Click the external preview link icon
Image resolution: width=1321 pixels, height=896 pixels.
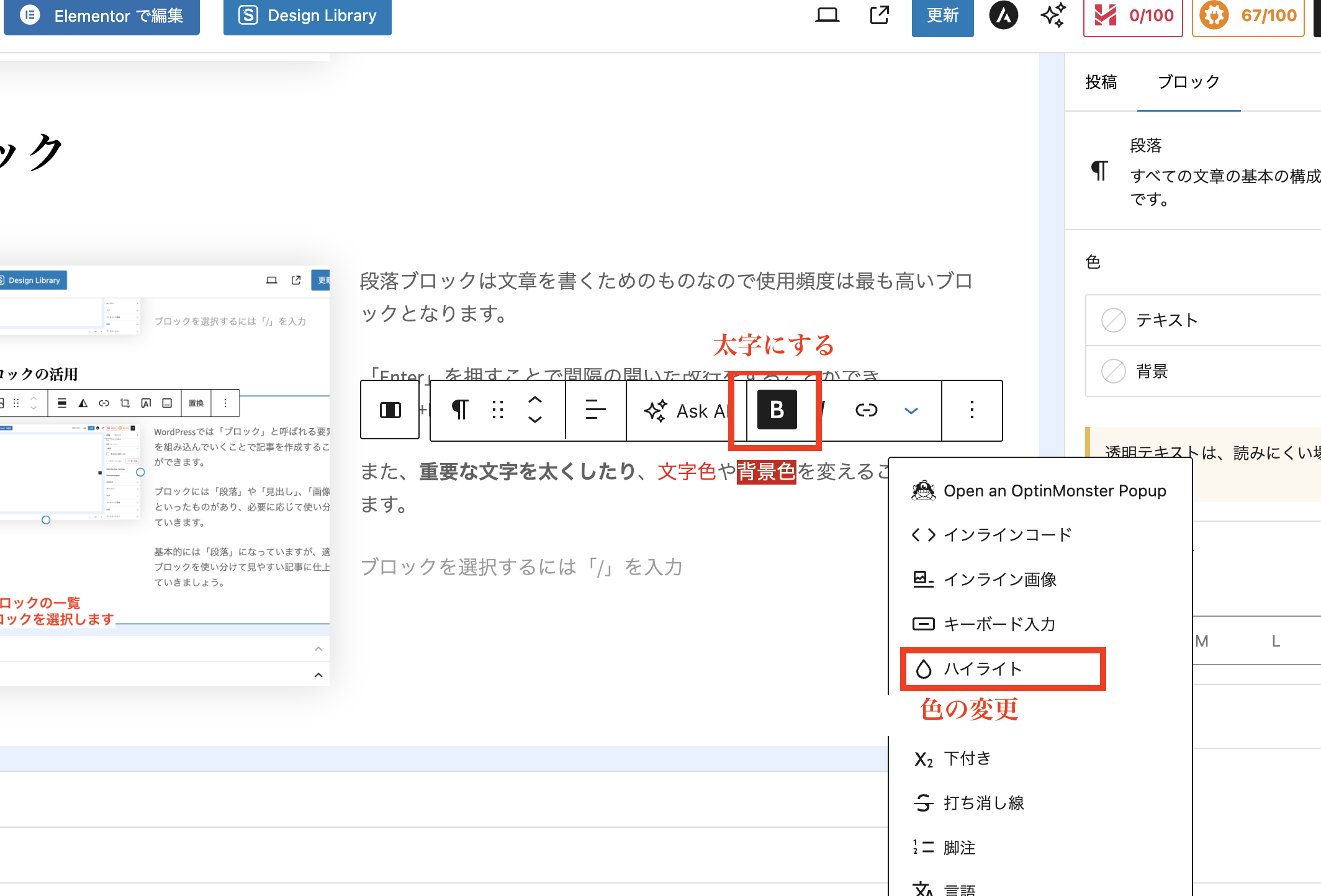click(x=880, y=16)
